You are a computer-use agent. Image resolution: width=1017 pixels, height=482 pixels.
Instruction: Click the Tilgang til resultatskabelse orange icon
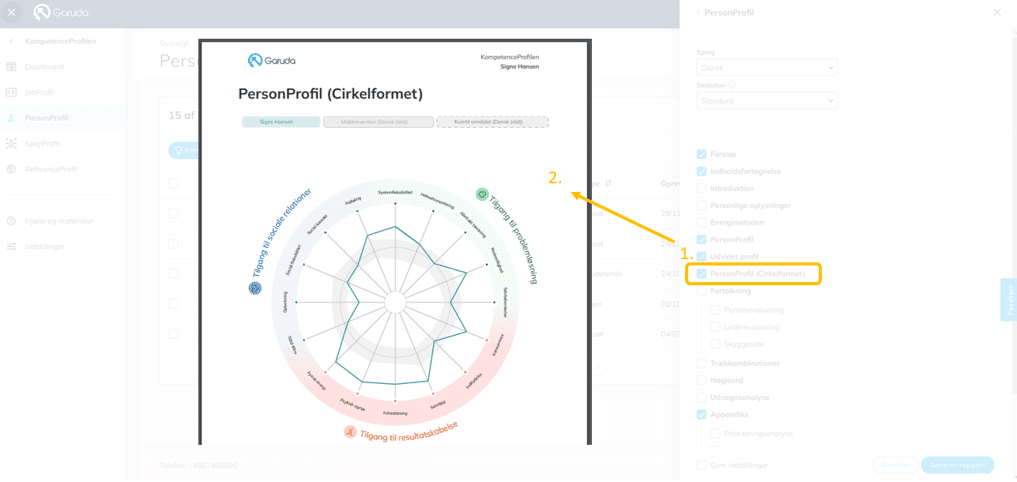click(x=350, y=431)
